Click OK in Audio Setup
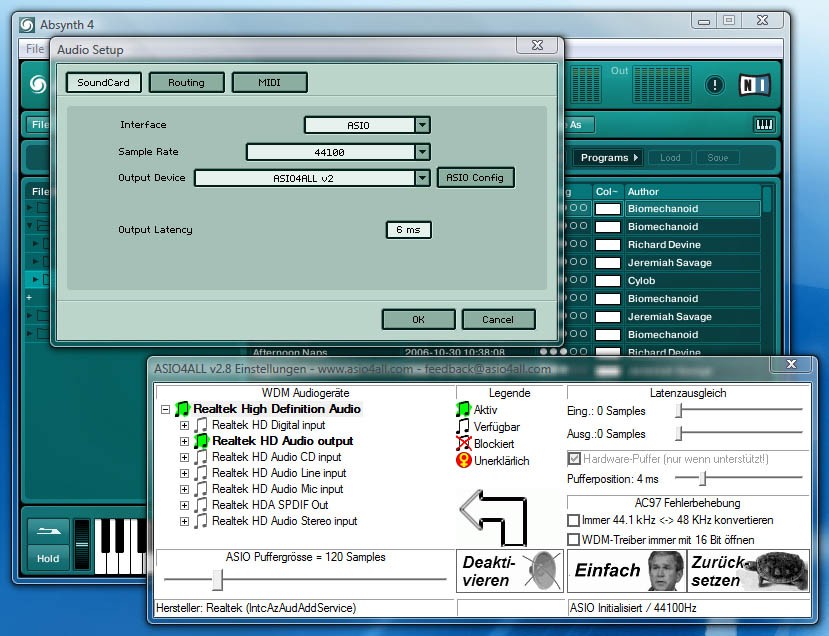 pos(418,319)
